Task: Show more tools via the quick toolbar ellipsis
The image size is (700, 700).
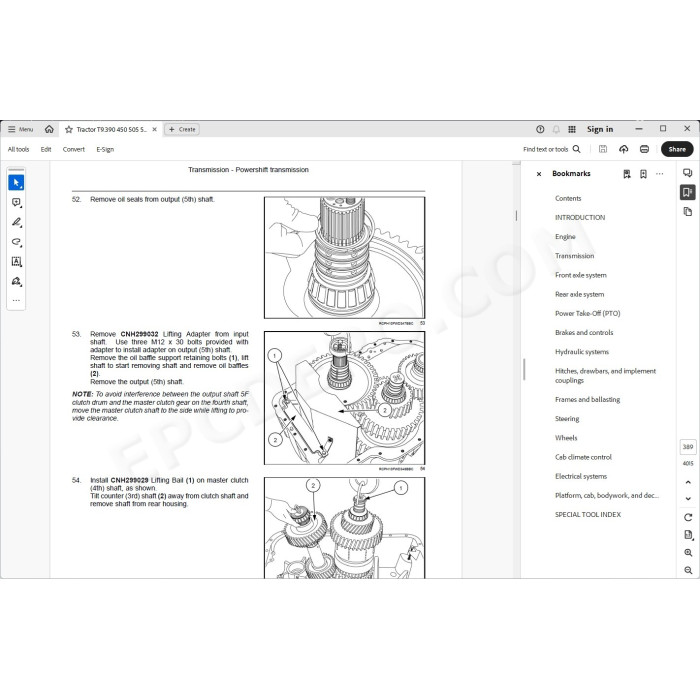Action: point(16,300)
